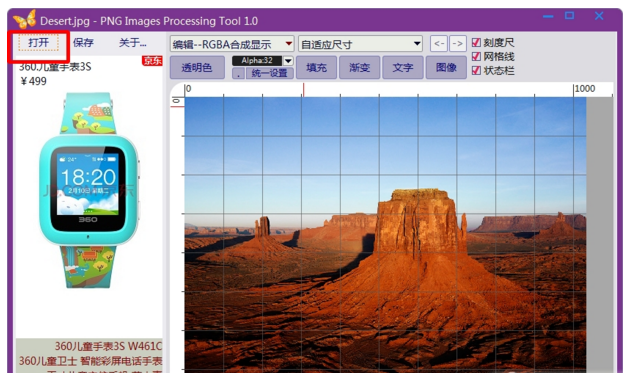Open a file with the 打开 menu
Image resolution: width=627 pixels, height=373 pixels.
(x=38, y=43)
